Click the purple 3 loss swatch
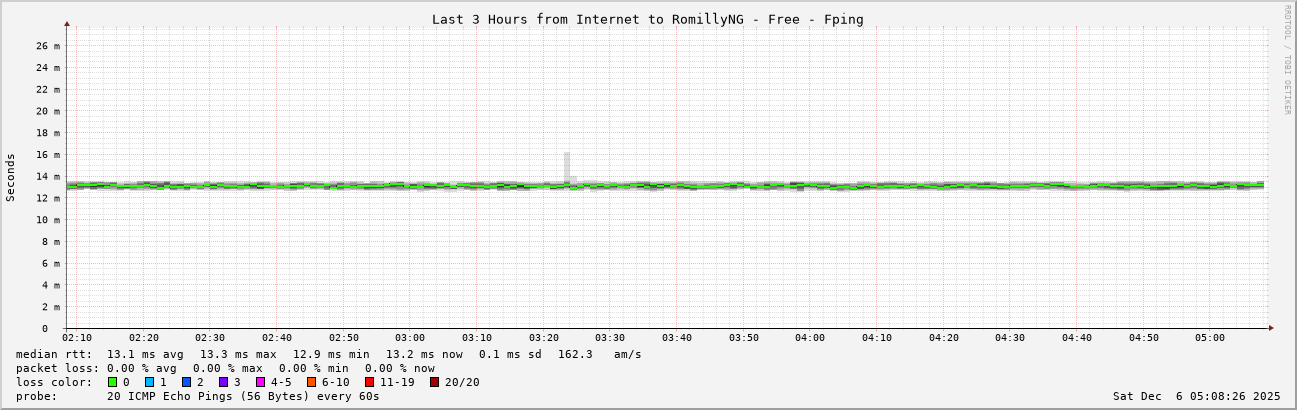 pos(224,382)
